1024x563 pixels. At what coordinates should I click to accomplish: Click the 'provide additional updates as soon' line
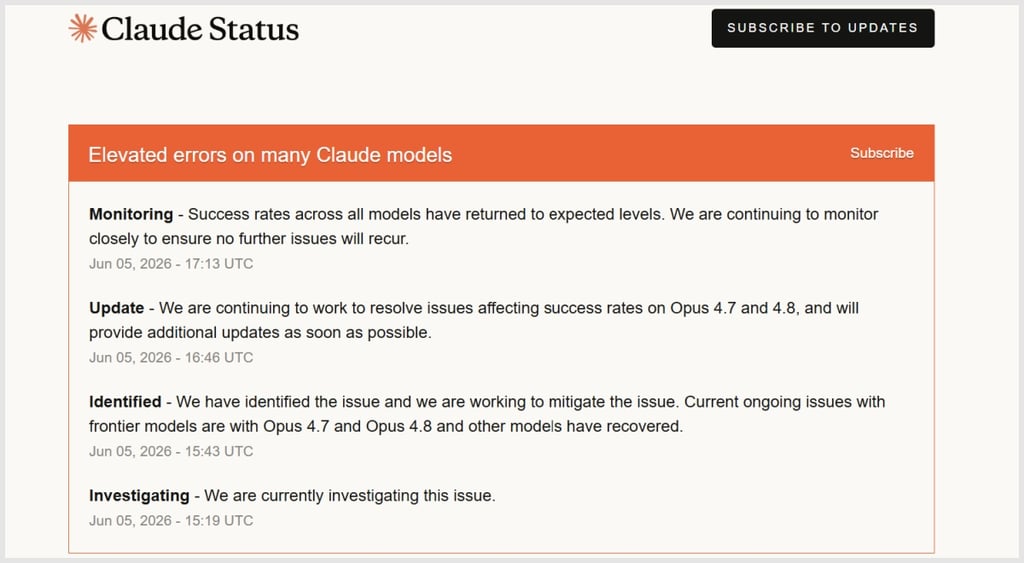pyautogui.click(x=260, y=332)
